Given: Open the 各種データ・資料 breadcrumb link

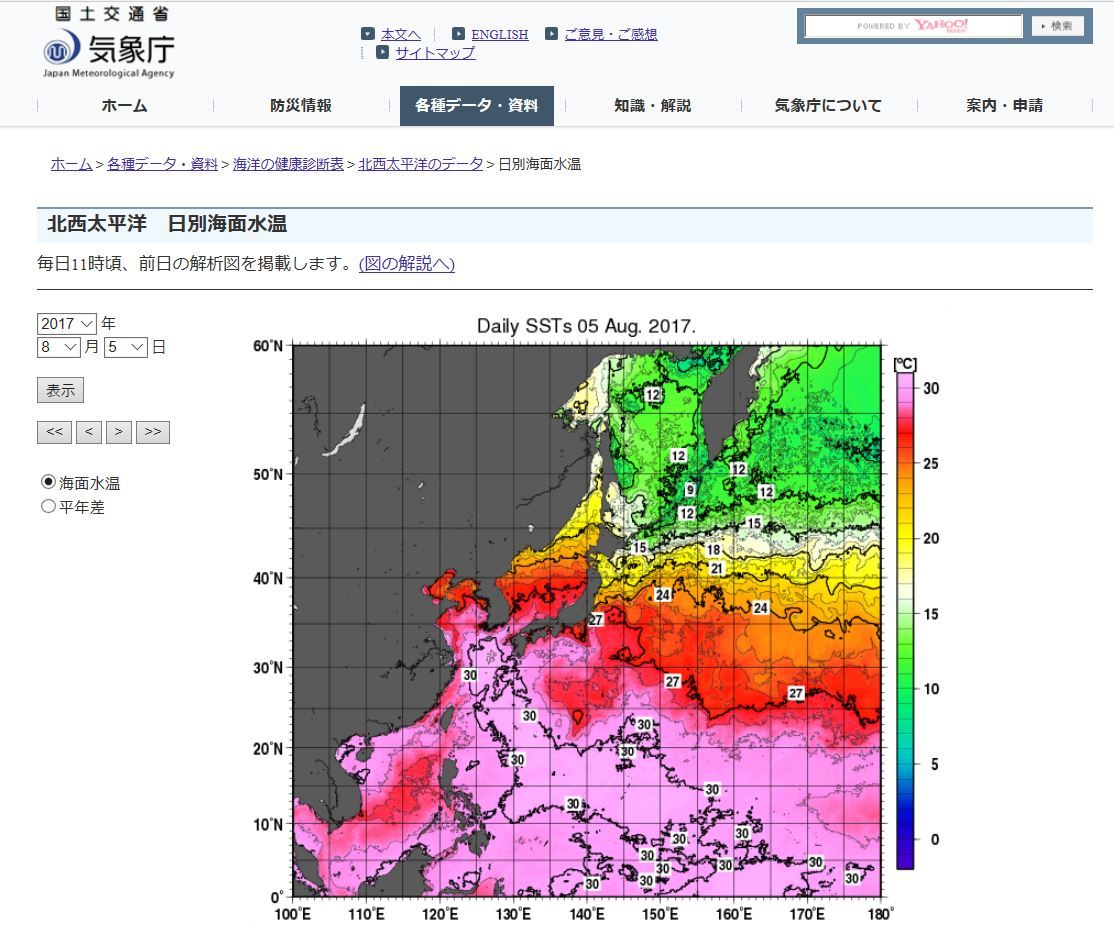Looking at the screenshot, I should click(x=162, y=164).
